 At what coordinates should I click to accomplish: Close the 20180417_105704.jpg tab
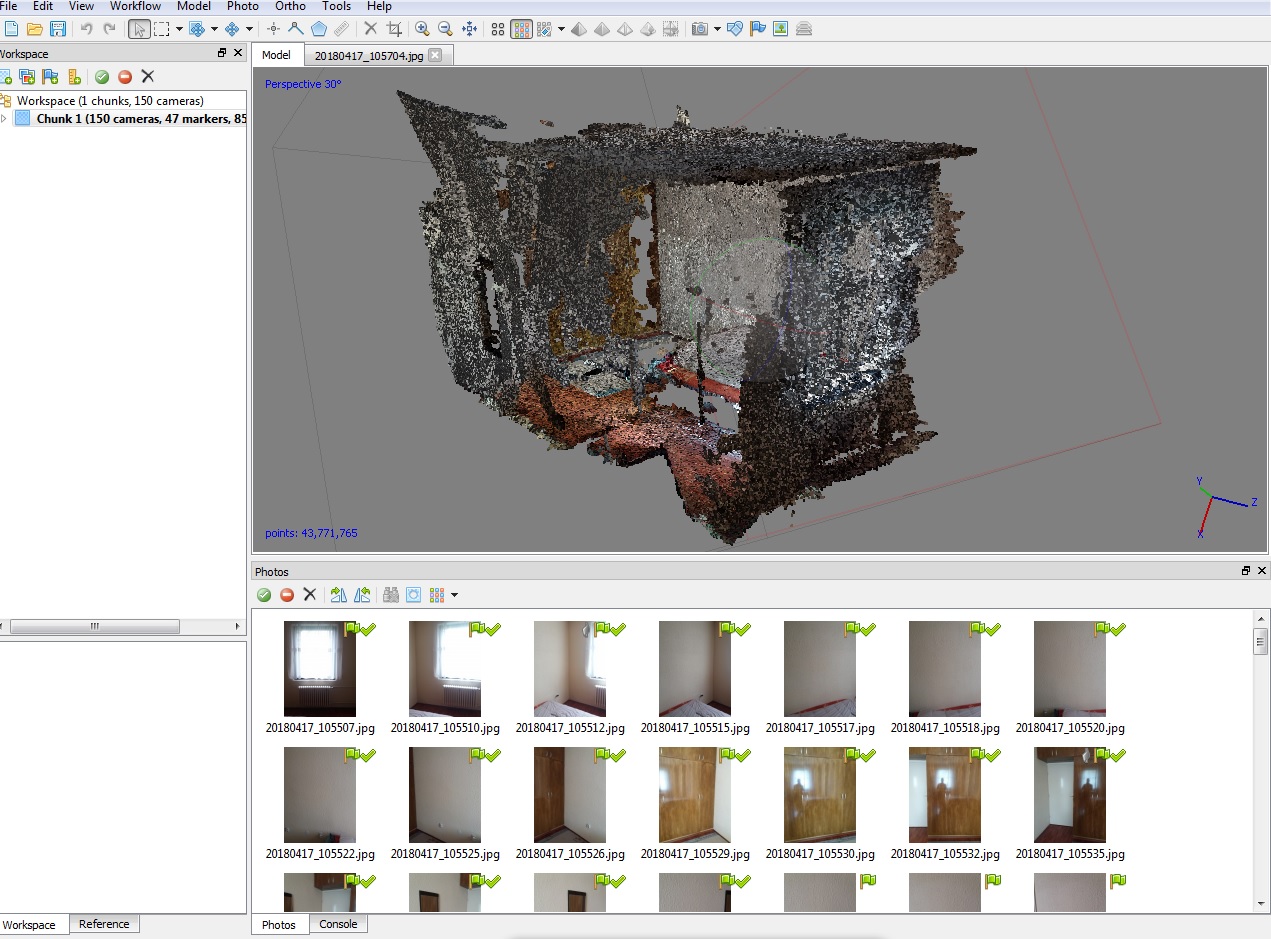point(435,56)
